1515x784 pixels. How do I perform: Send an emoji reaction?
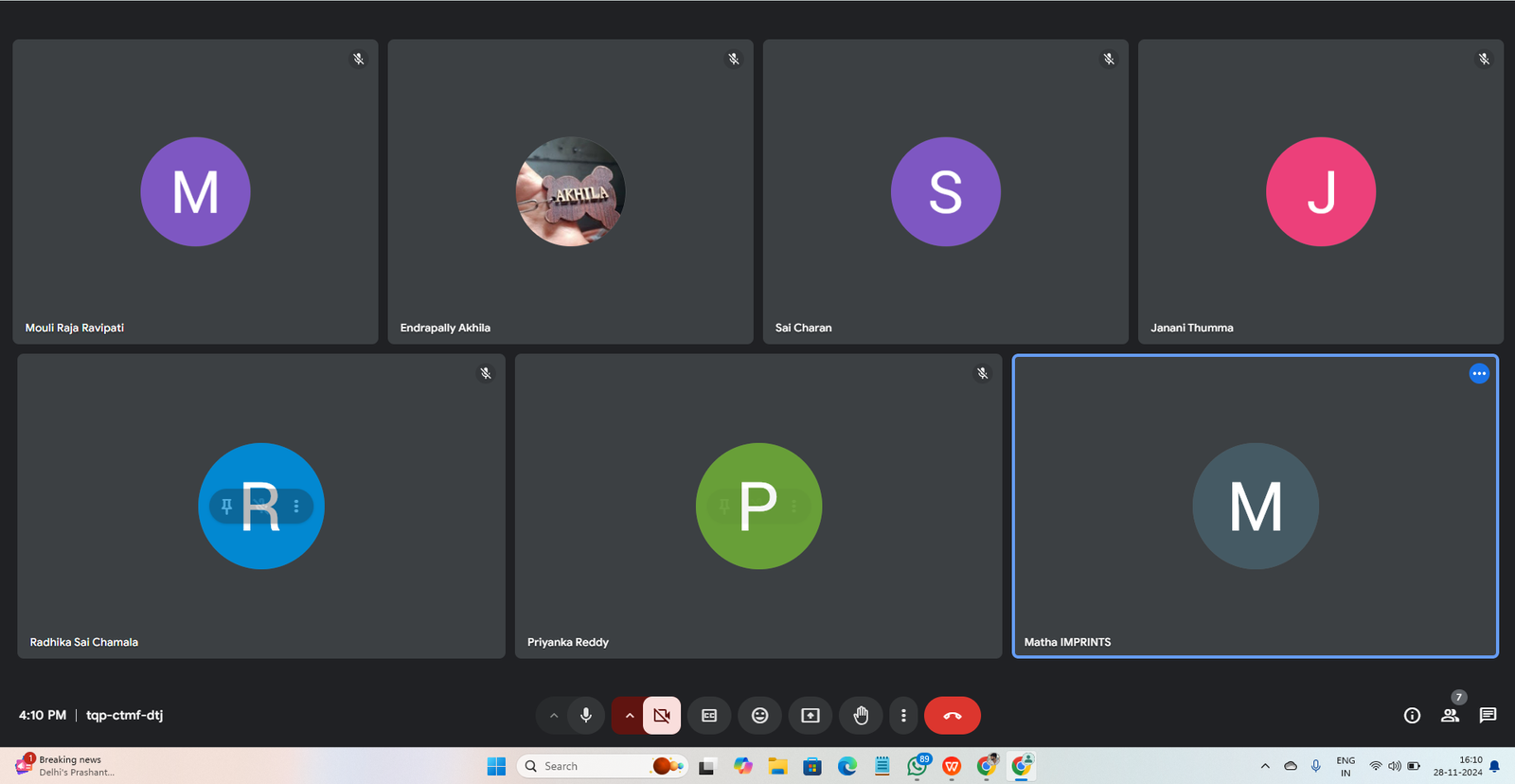pos(759,716)
